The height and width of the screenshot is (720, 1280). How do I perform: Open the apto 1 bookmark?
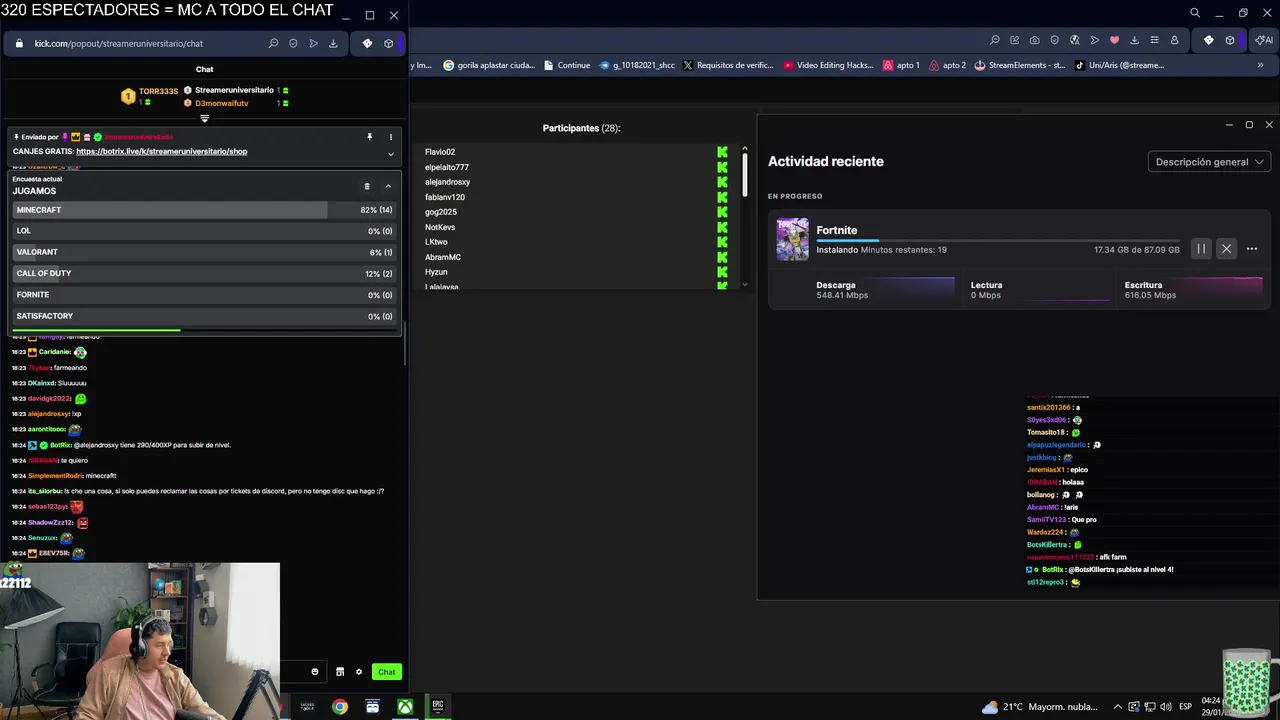[x=901, y=65]
